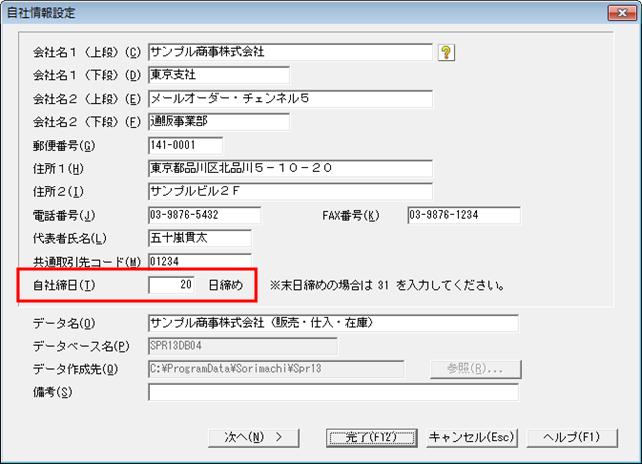Click the 会社名1(上段) input field
Image resolution: width=642 pixels, height=464 pixels.
point(290,52)
